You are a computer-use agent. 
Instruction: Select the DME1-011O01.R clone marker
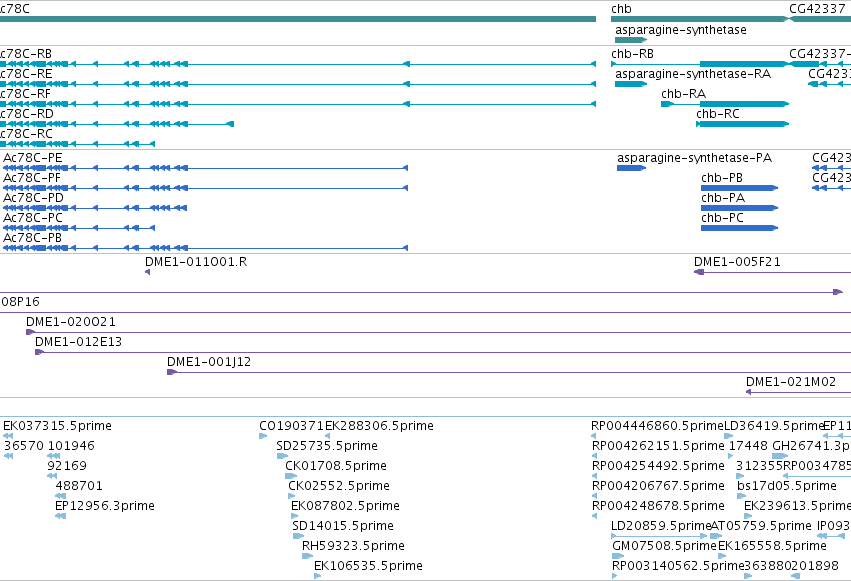click(x=148, y=272)
